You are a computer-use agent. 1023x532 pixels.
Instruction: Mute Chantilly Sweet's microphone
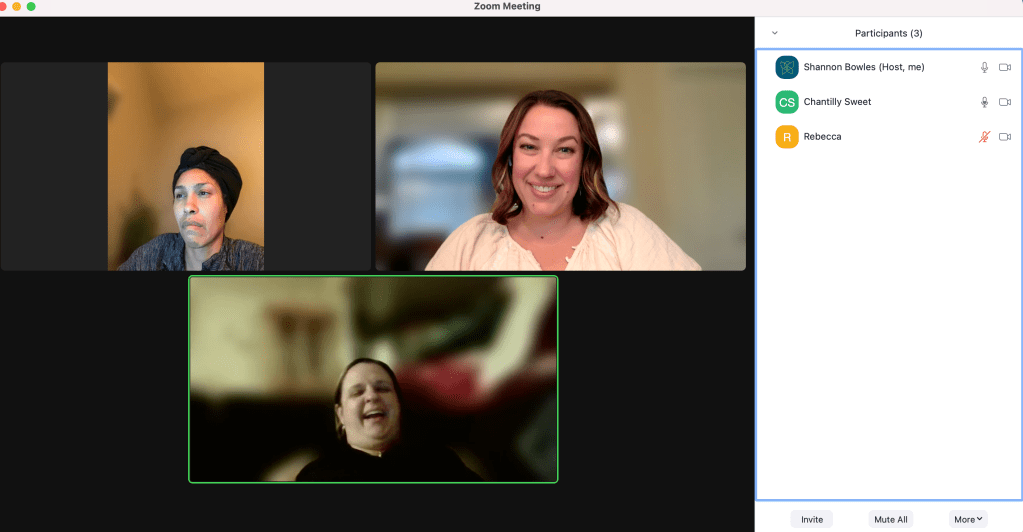(984, 102)
